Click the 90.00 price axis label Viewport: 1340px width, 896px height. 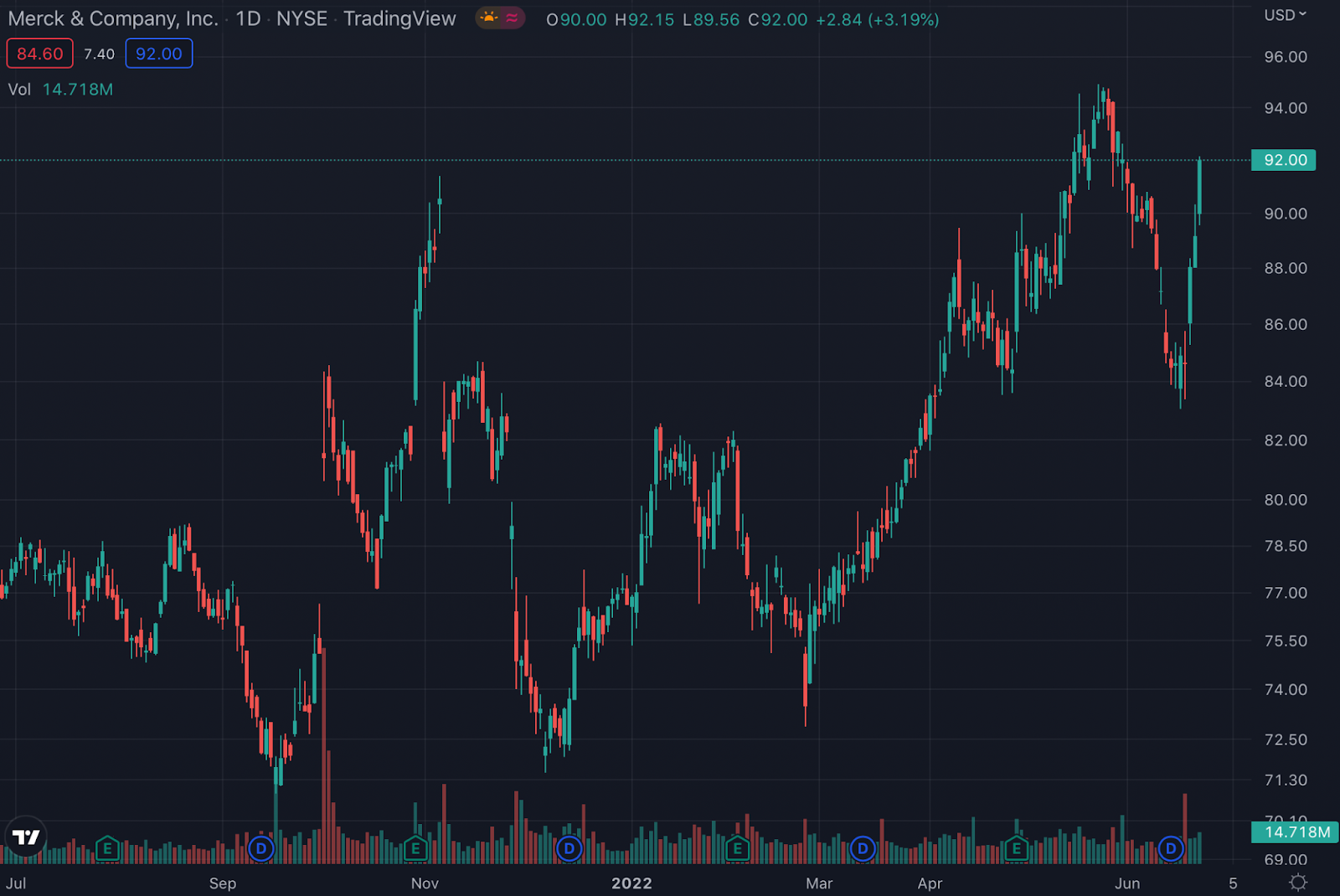1286,214
